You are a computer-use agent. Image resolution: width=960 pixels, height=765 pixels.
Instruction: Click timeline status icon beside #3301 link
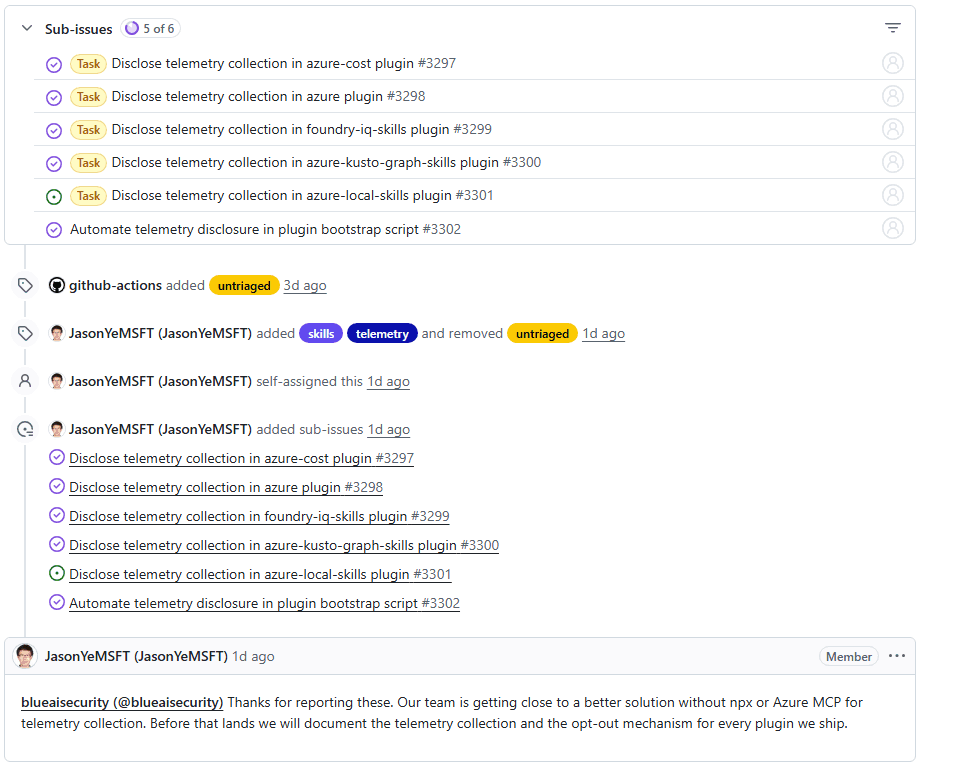point(56,573)
